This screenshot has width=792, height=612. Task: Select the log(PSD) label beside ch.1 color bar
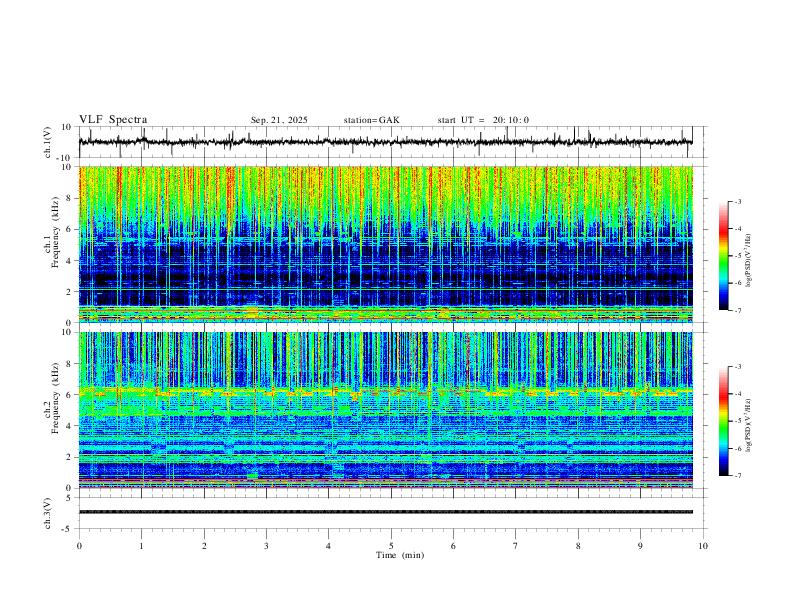(749, 260)
